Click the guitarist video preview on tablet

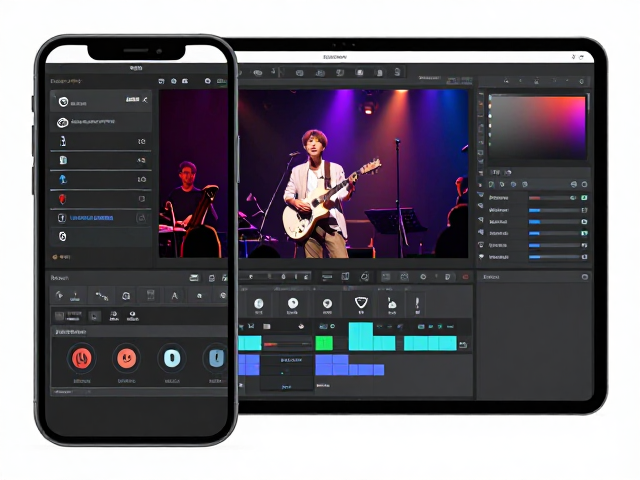pos(353,174)
